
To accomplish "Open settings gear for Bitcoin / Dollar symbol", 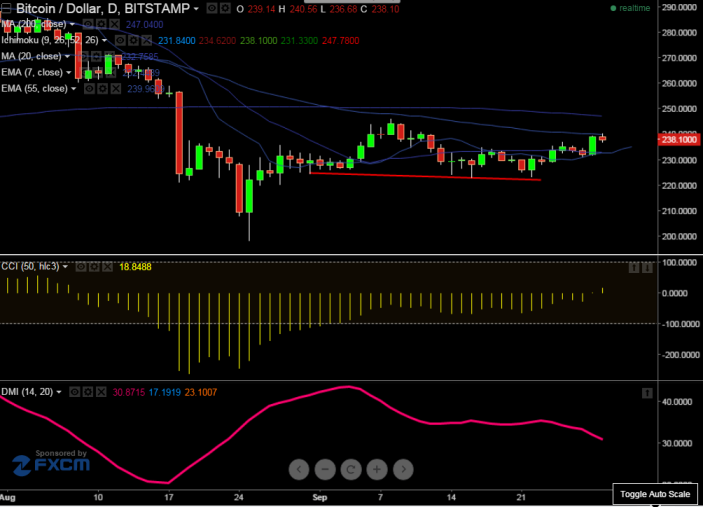I will [225, 8].
